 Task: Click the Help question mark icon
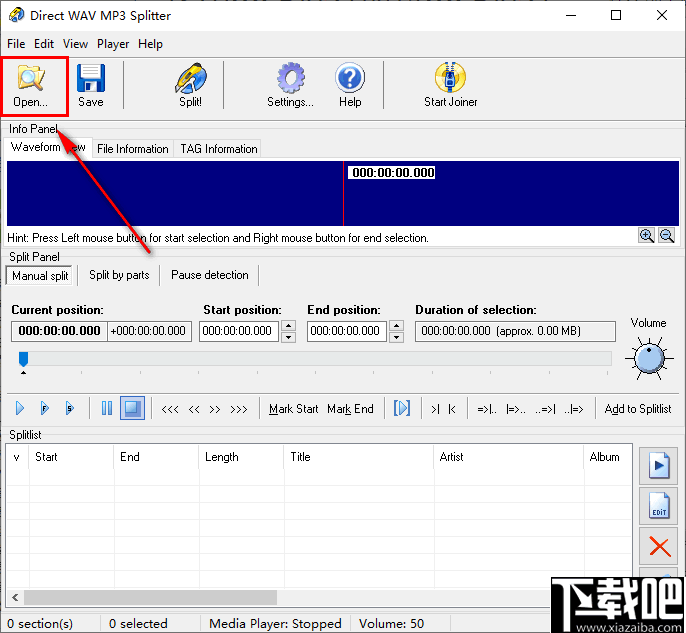[350, 86]
